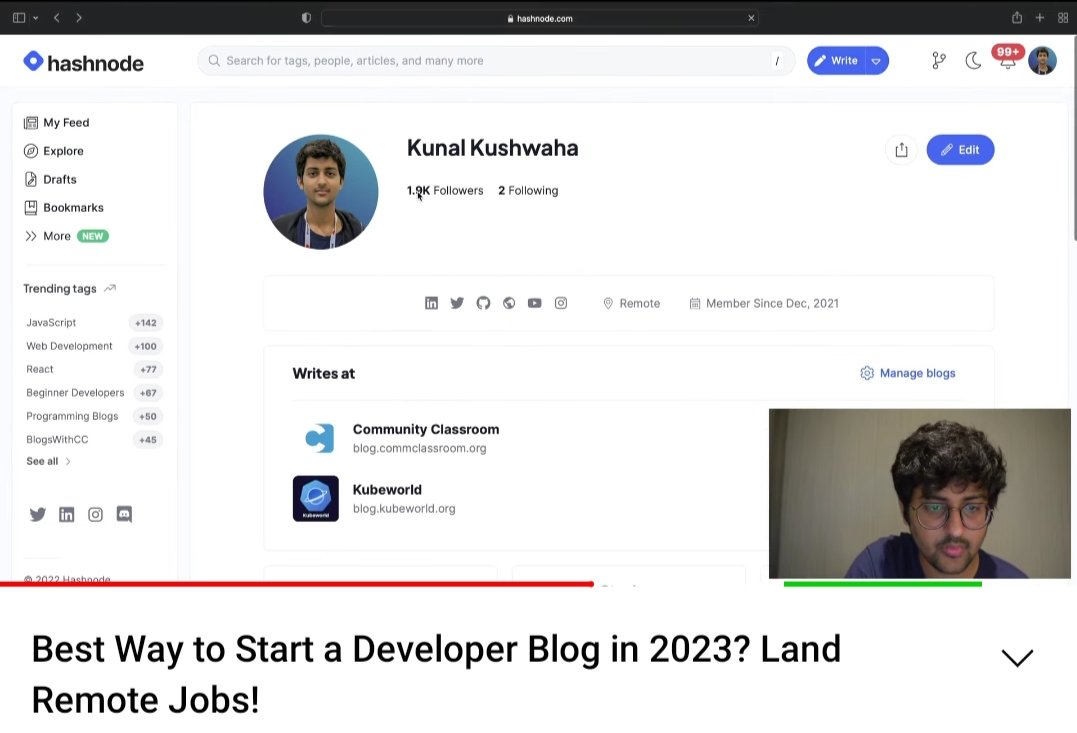Open the Safari privacy shield icon
Screen dimensions: 1077x733
pos(306,18)
